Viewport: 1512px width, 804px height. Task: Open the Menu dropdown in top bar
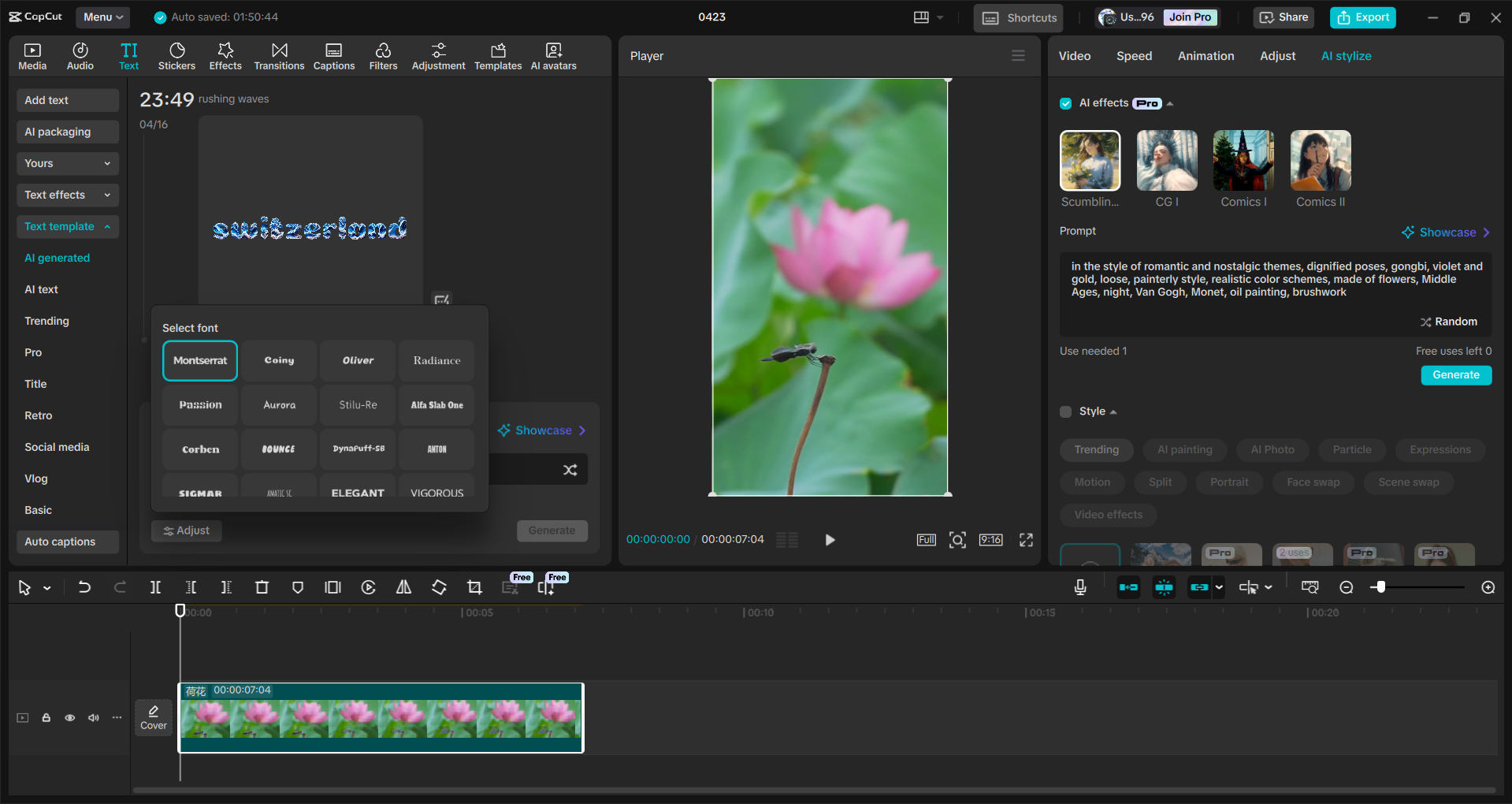102,17
